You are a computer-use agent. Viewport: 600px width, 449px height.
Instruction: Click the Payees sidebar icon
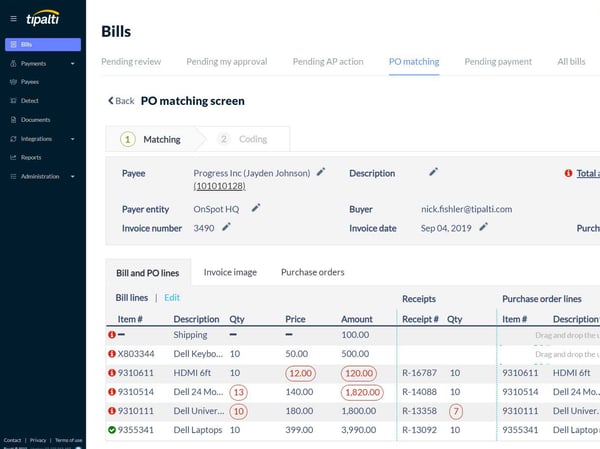coord(11,82)
